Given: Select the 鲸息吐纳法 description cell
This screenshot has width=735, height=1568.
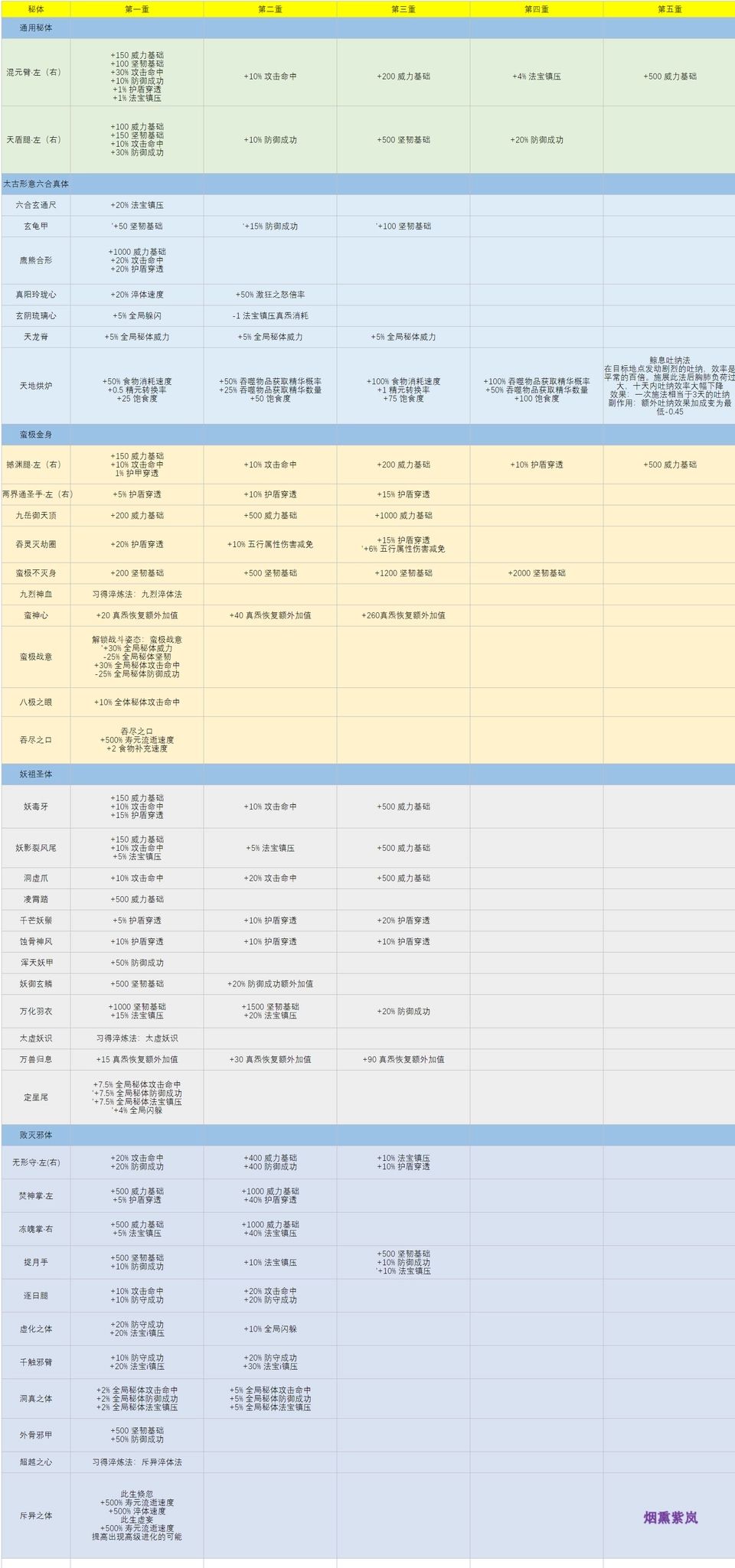Looking at the screenshot, I should pyautogui.click(x=669, y=386).
